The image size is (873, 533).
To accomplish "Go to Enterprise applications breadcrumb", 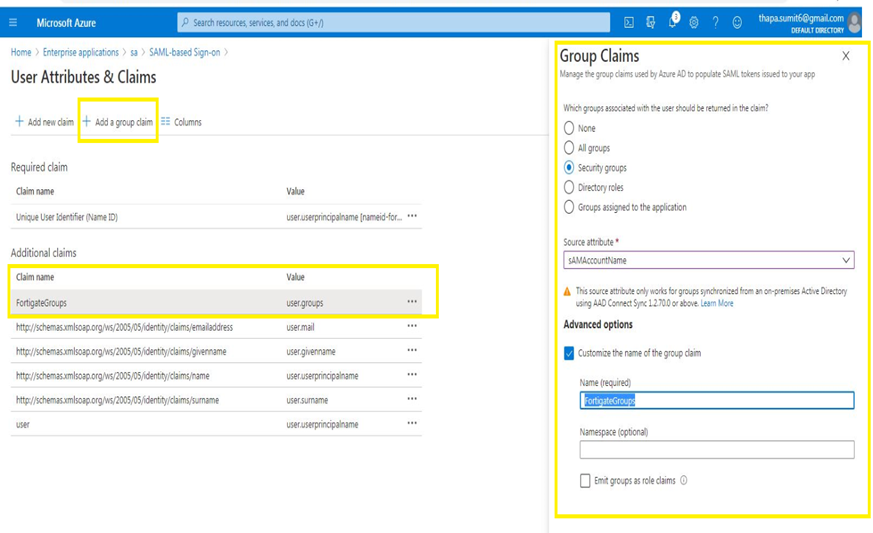I will 81,52.
